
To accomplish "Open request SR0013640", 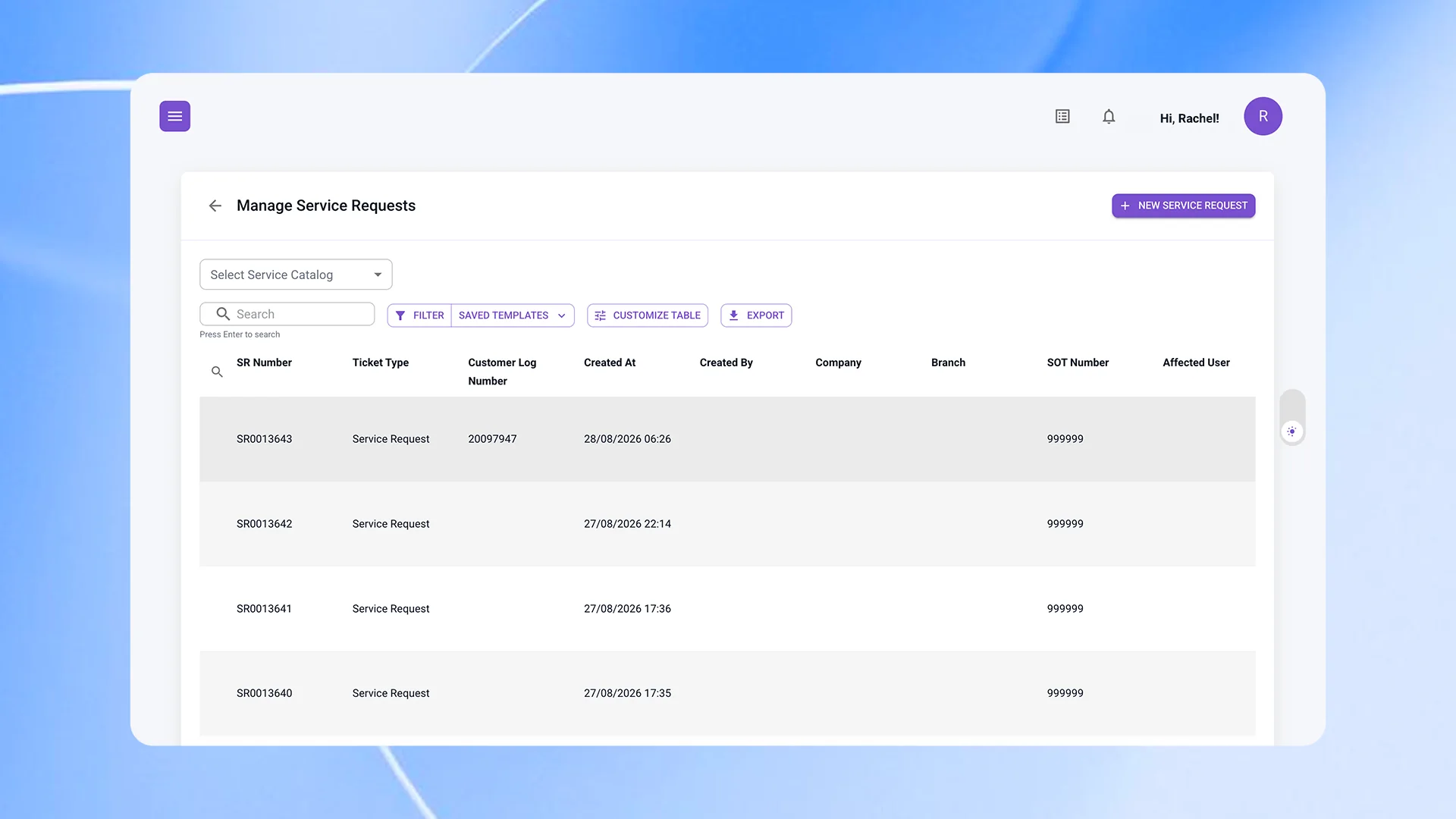I will coord(264,693).
